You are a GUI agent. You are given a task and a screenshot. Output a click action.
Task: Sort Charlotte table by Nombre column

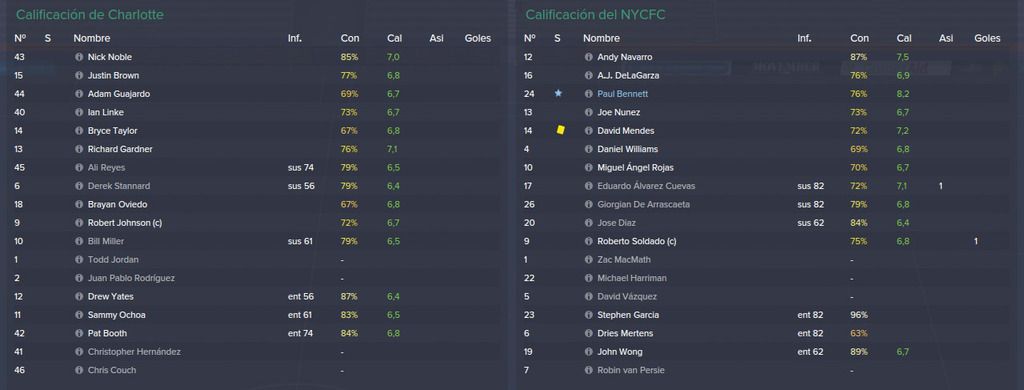91,39
